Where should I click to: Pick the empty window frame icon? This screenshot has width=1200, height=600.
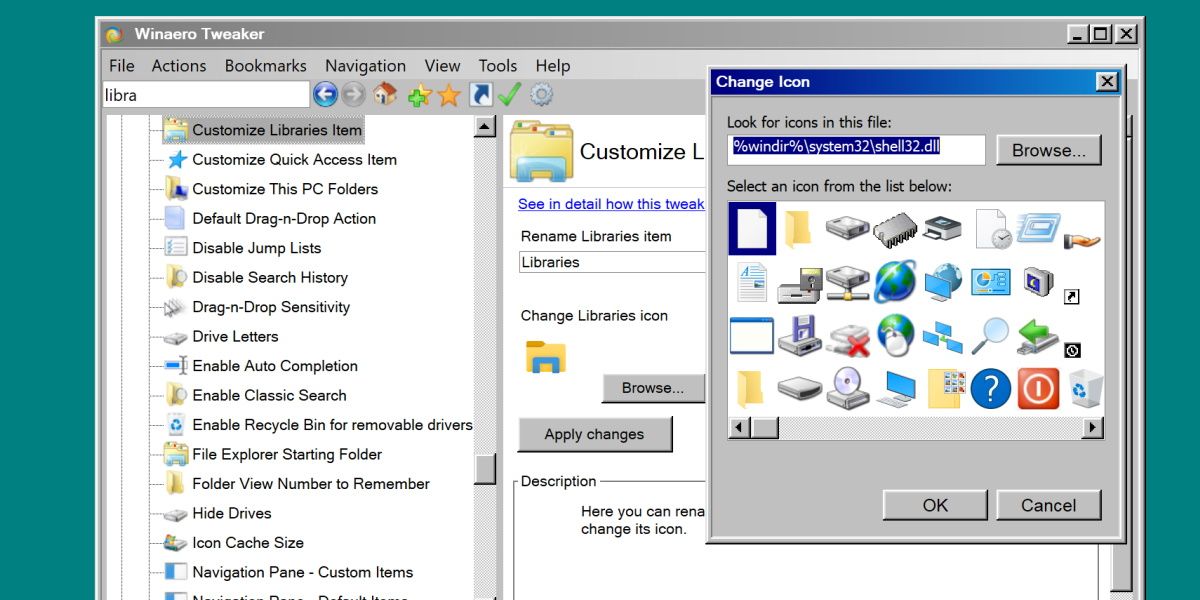[x=751, y=336]
